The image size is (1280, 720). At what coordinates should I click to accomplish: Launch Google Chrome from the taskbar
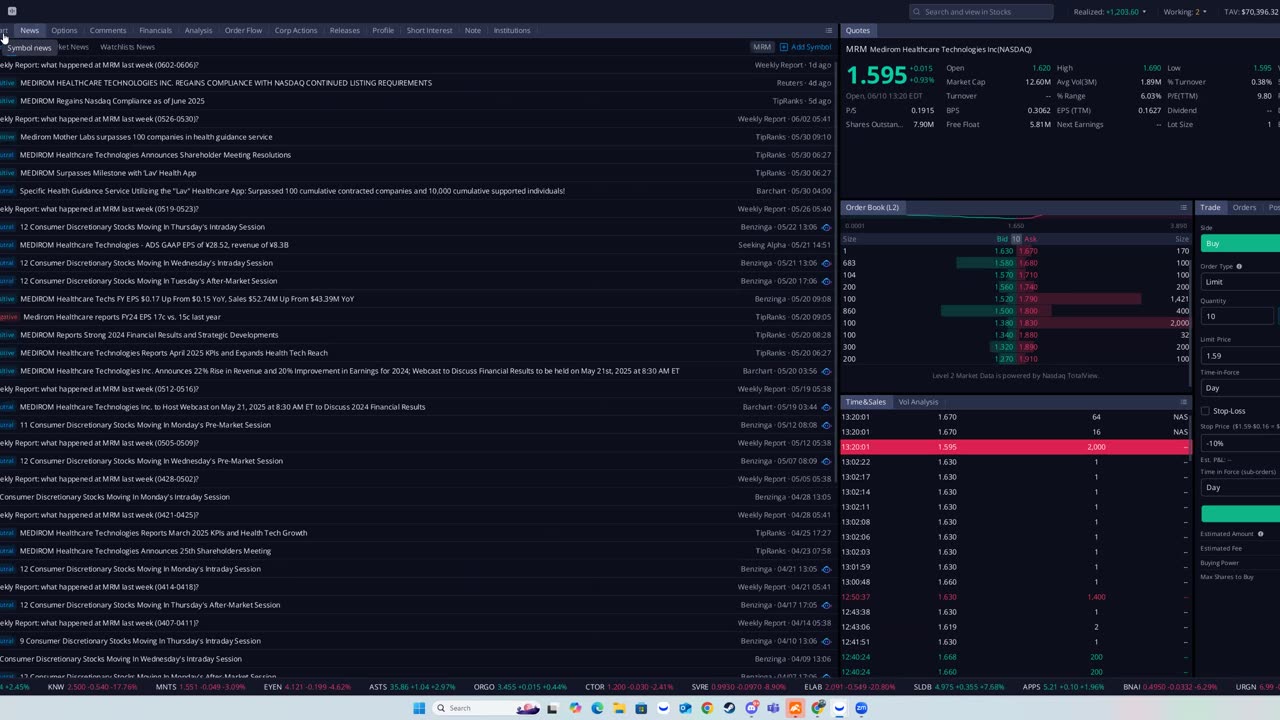707,708
